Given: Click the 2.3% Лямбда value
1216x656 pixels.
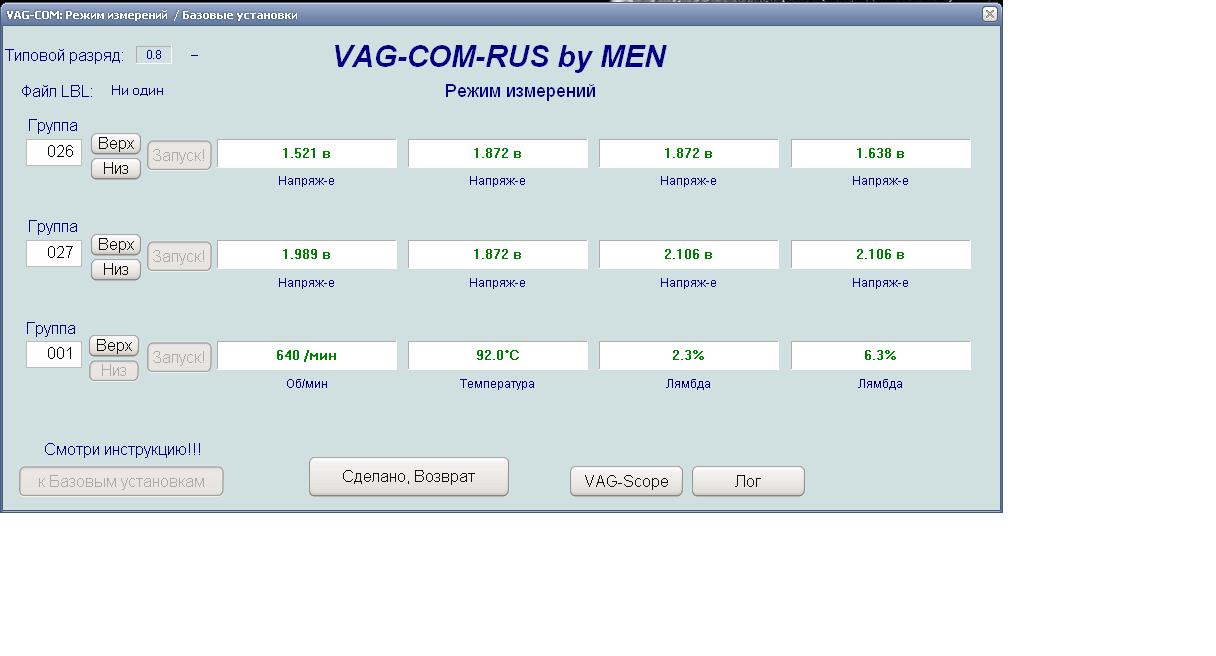Looking at the screenshot, I should pyautogui.click(x=689, y=355).
